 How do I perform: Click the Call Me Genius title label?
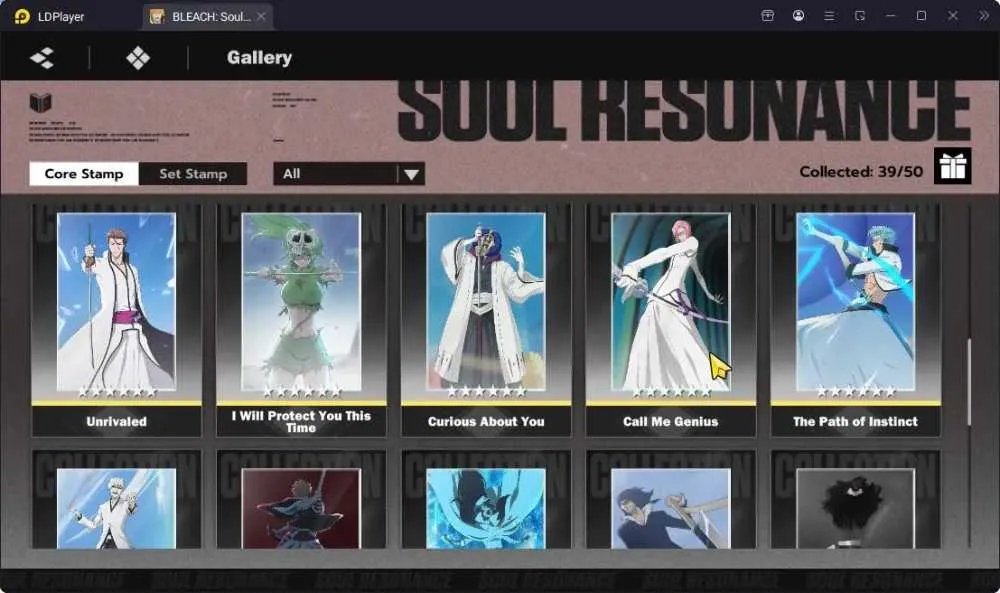671,421
